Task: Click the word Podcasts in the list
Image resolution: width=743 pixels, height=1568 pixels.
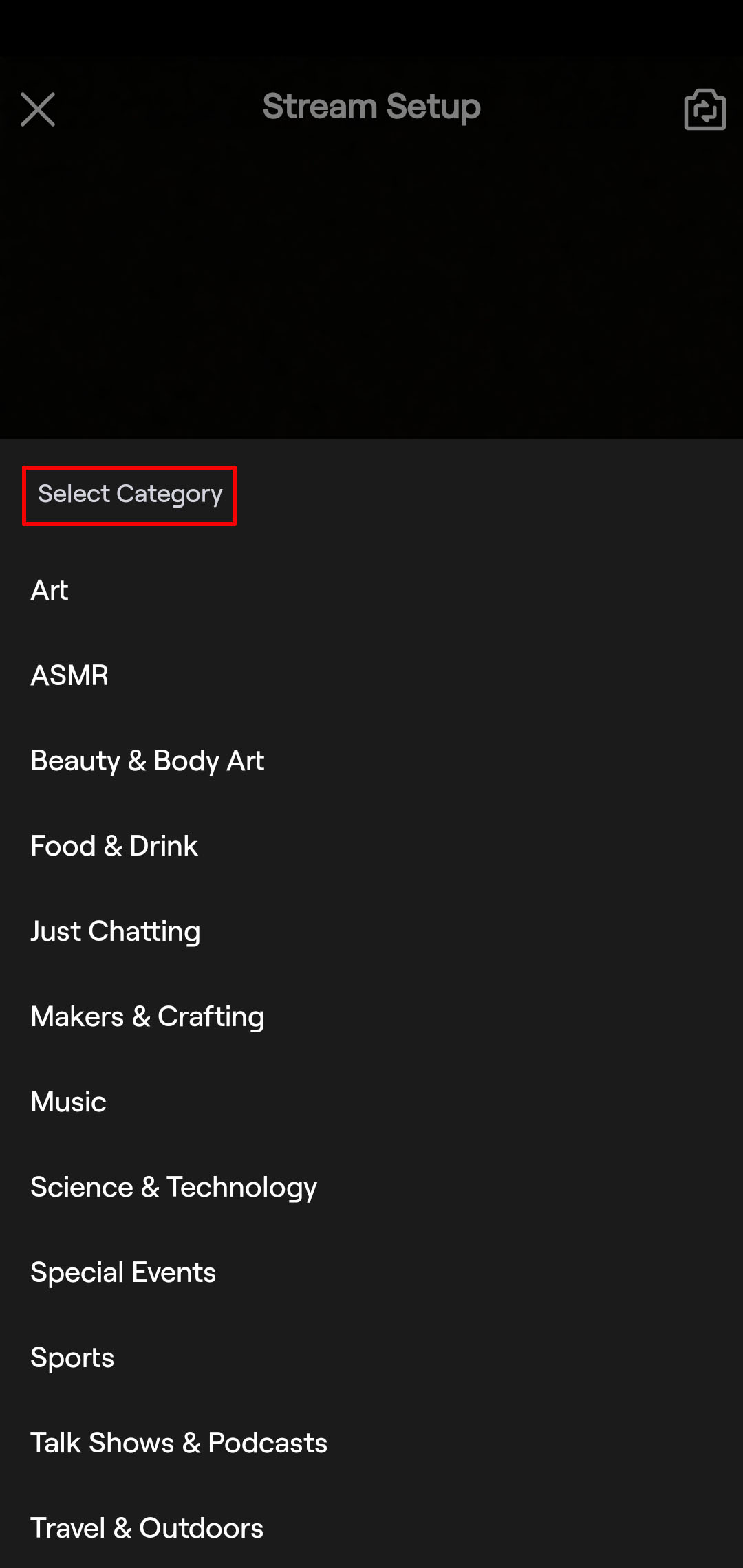Action: [268, 1443]
